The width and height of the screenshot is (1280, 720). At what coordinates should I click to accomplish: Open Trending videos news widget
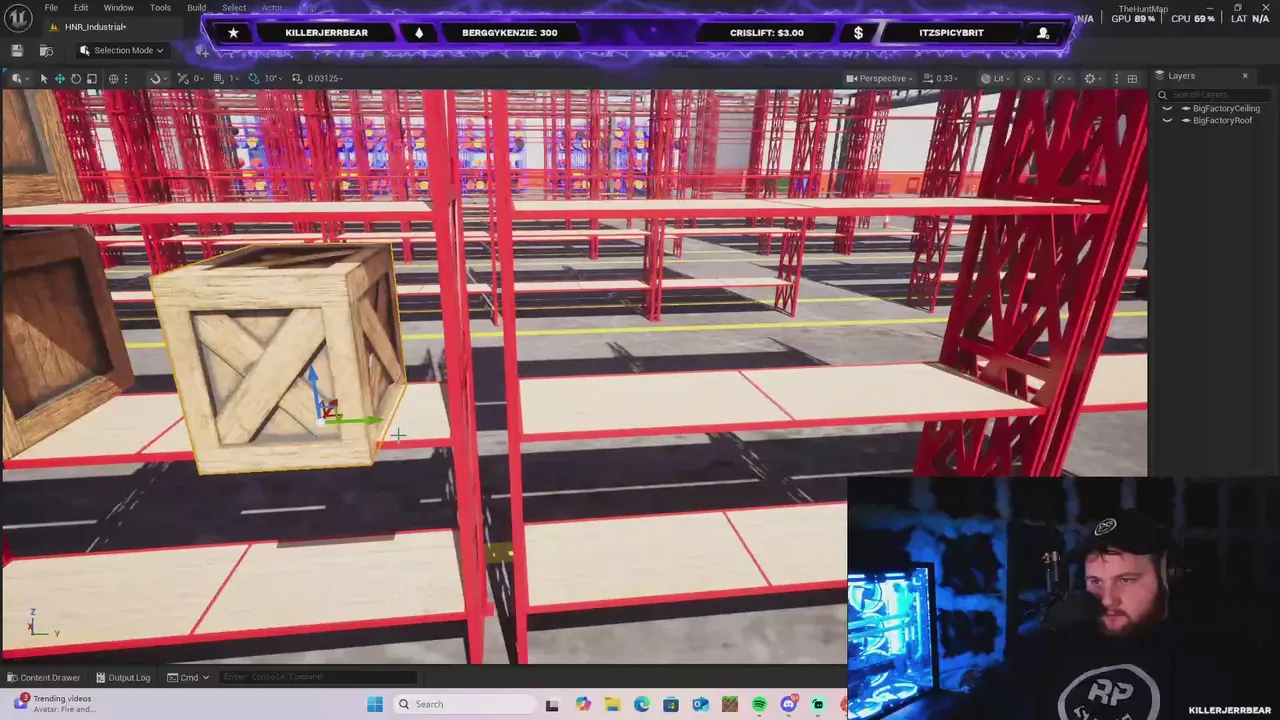(55, 704)
